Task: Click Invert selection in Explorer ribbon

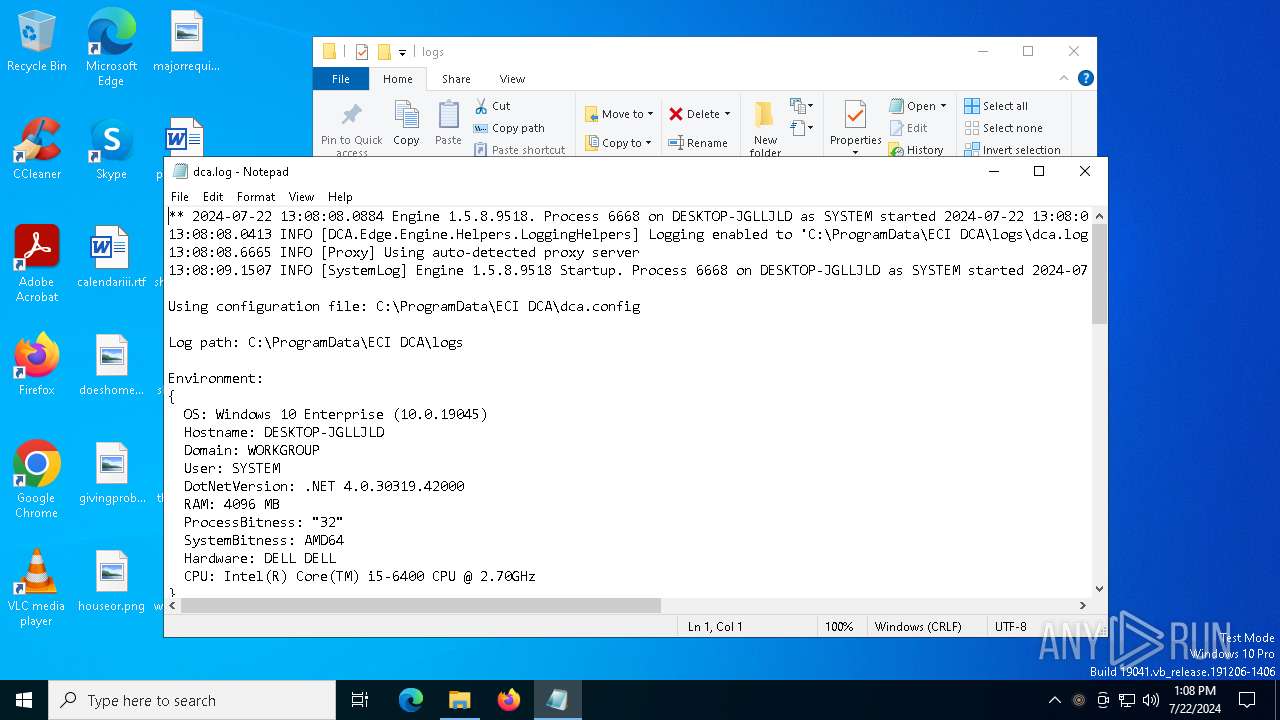Action: click(x=1012, y=150)
